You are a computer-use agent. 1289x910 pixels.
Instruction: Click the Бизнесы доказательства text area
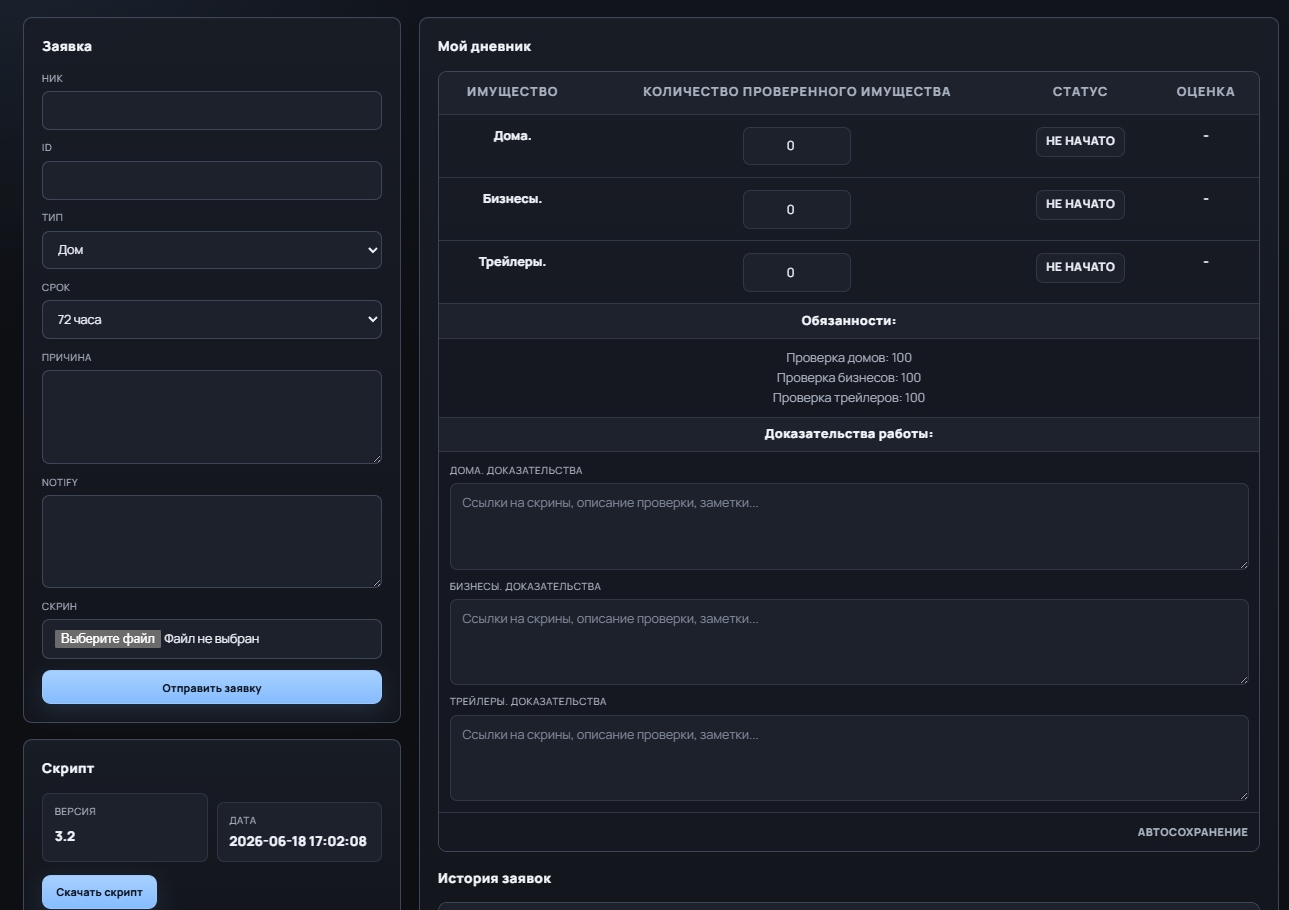point(849,642)
